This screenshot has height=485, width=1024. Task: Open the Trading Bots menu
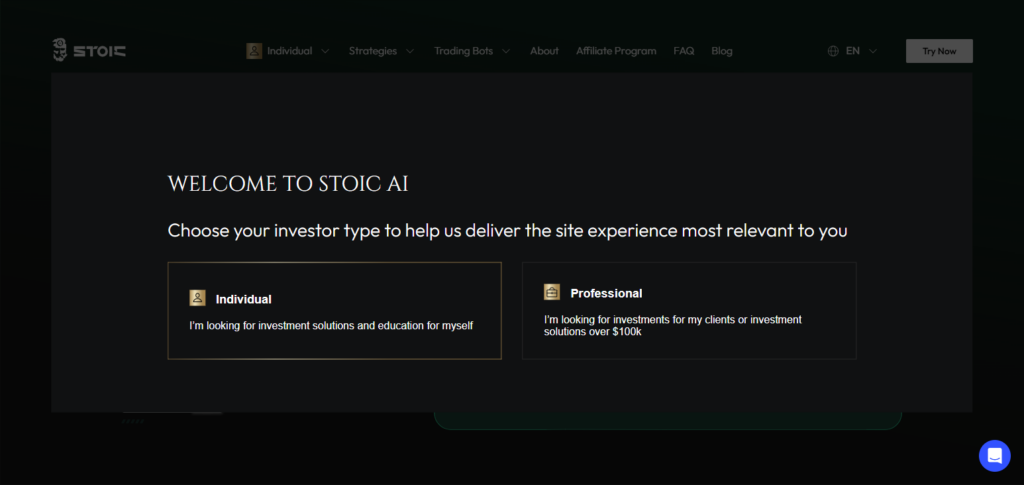pyautogui.click(x=463, y=51)
